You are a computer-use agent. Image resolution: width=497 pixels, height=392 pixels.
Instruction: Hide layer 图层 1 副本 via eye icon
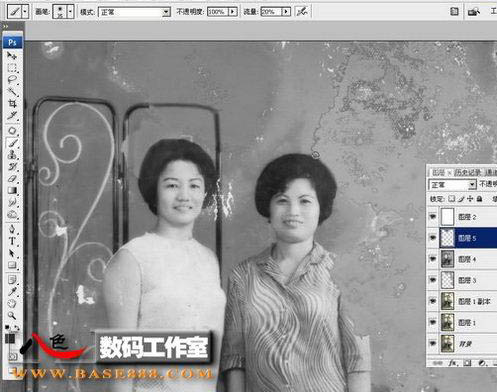pos(433,301)
